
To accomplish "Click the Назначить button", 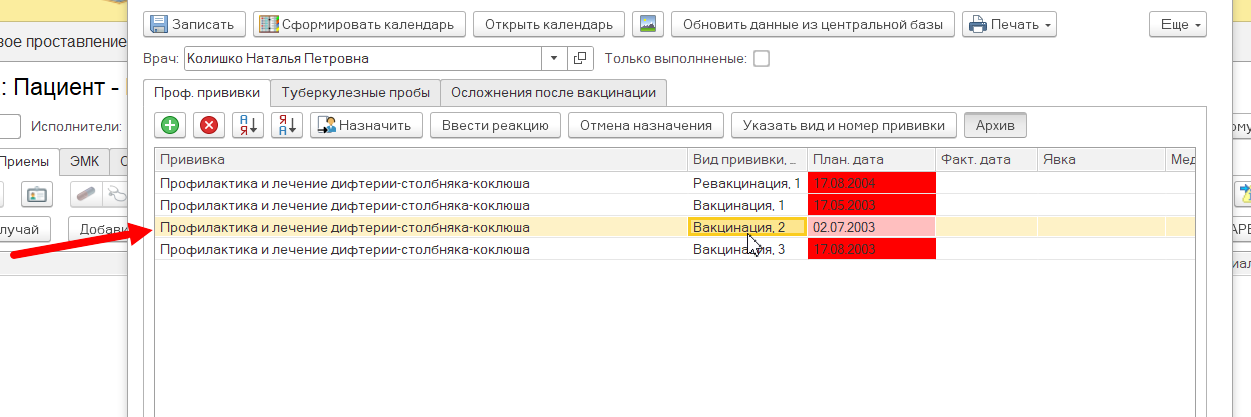I will pos(367,125).
